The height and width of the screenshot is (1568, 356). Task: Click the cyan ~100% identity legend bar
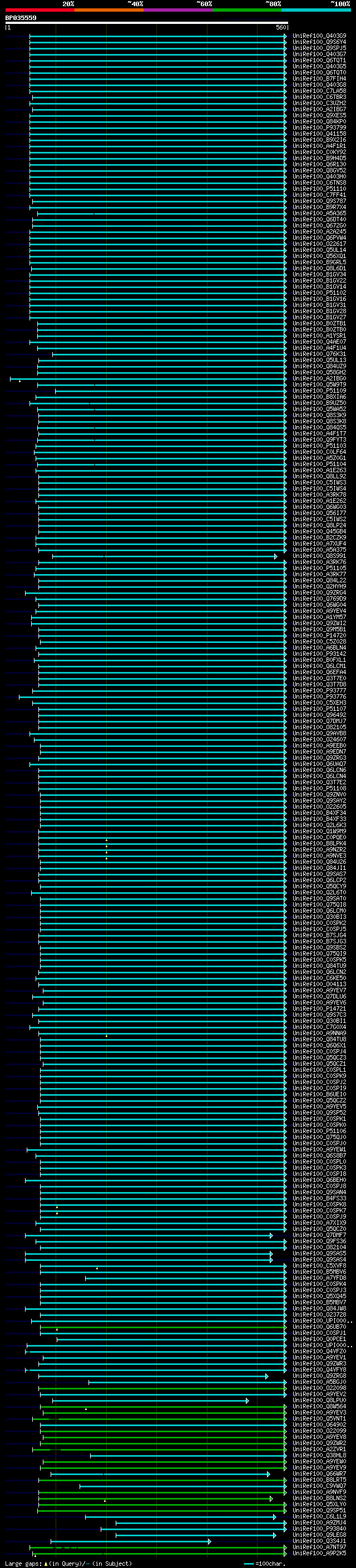click(317, 10)
